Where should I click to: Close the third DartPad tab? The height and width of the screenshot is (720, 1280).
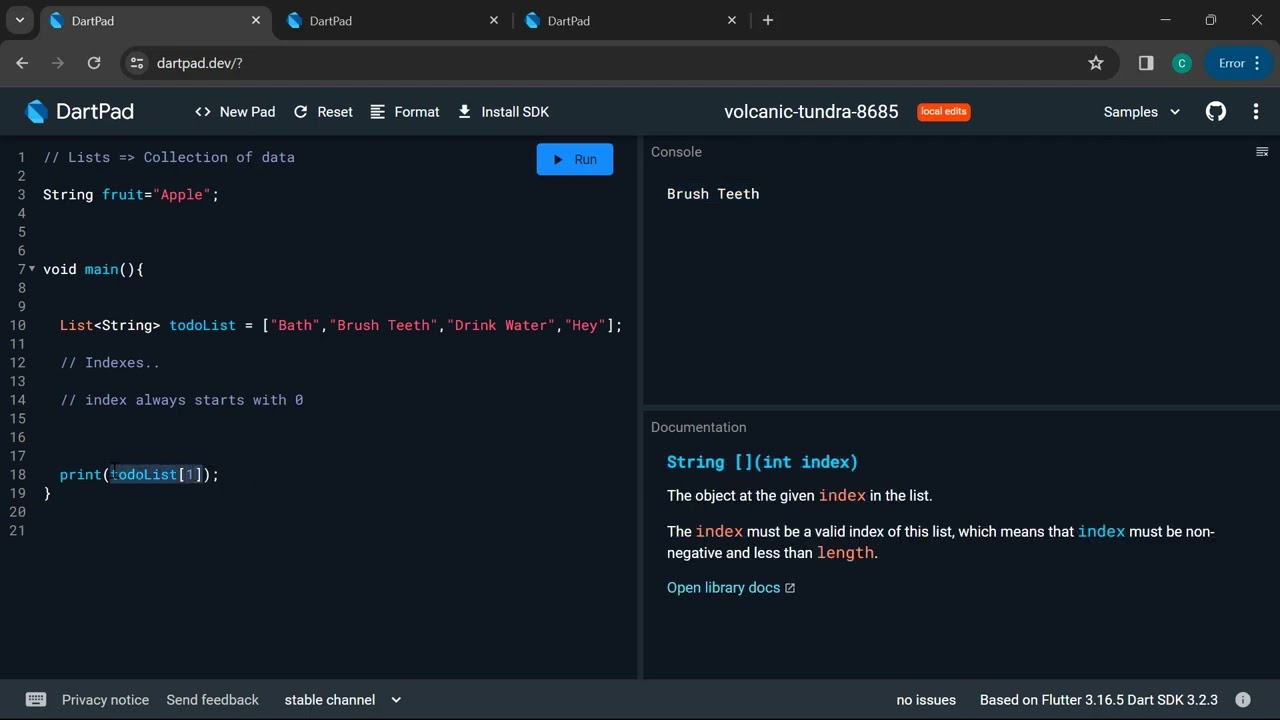732,20
